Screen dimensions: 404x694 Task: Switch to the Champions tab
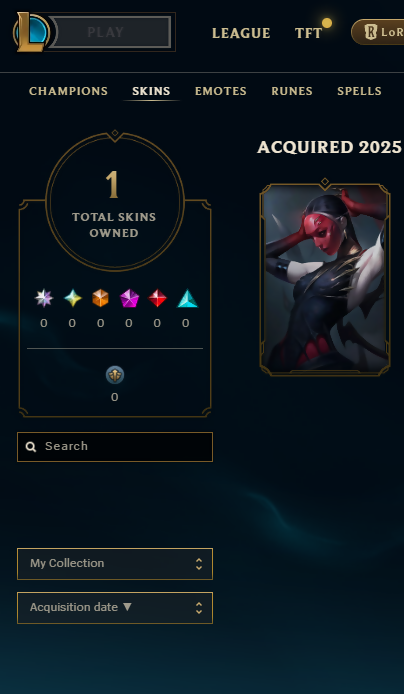pyautogui.click(x=68, y=91)
